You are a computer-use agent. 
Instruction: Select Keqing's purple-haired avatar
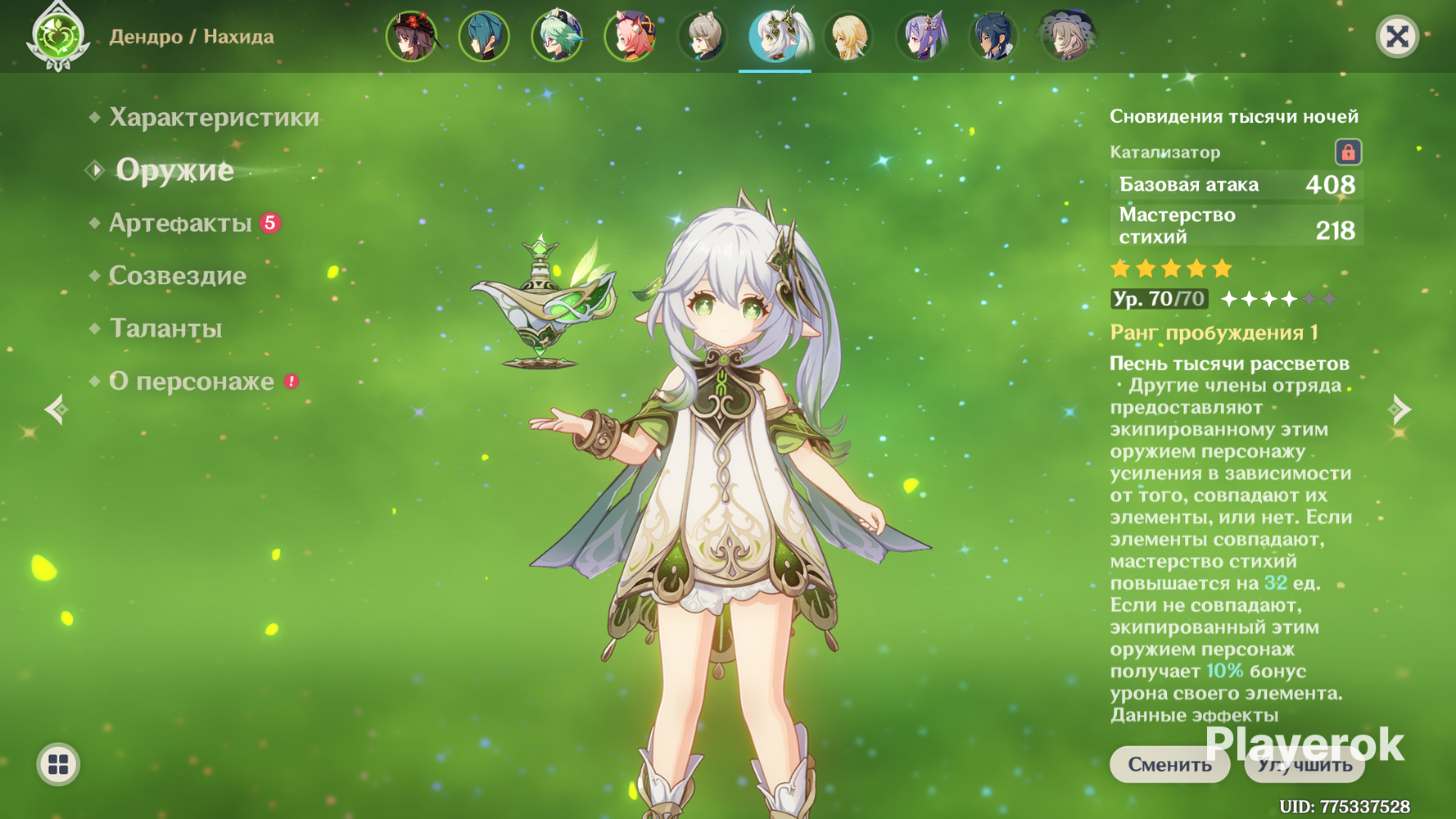coord(921,36)
